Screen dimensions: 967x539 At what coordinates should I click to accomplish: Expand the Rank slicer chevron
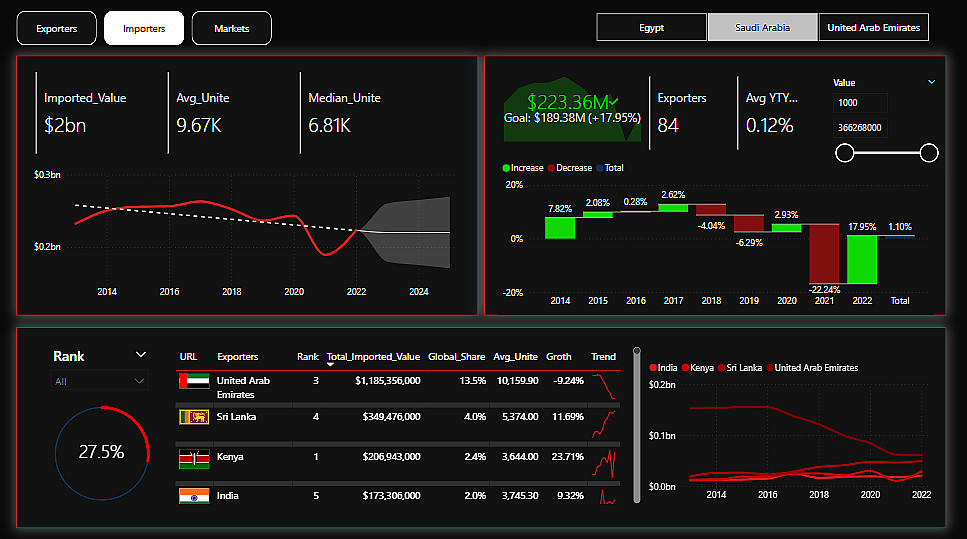[141, 355]
